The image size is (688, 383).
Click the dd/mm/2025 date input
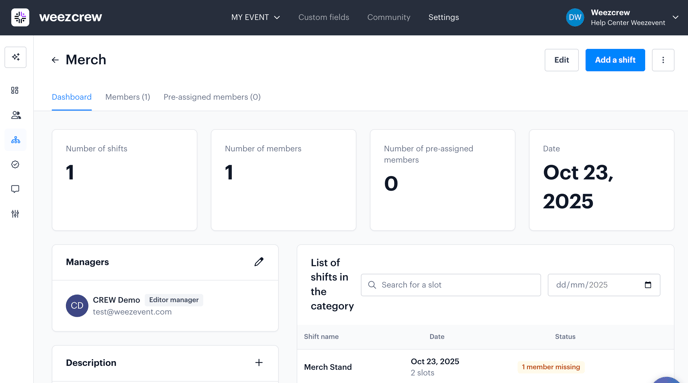pos(604,285)
